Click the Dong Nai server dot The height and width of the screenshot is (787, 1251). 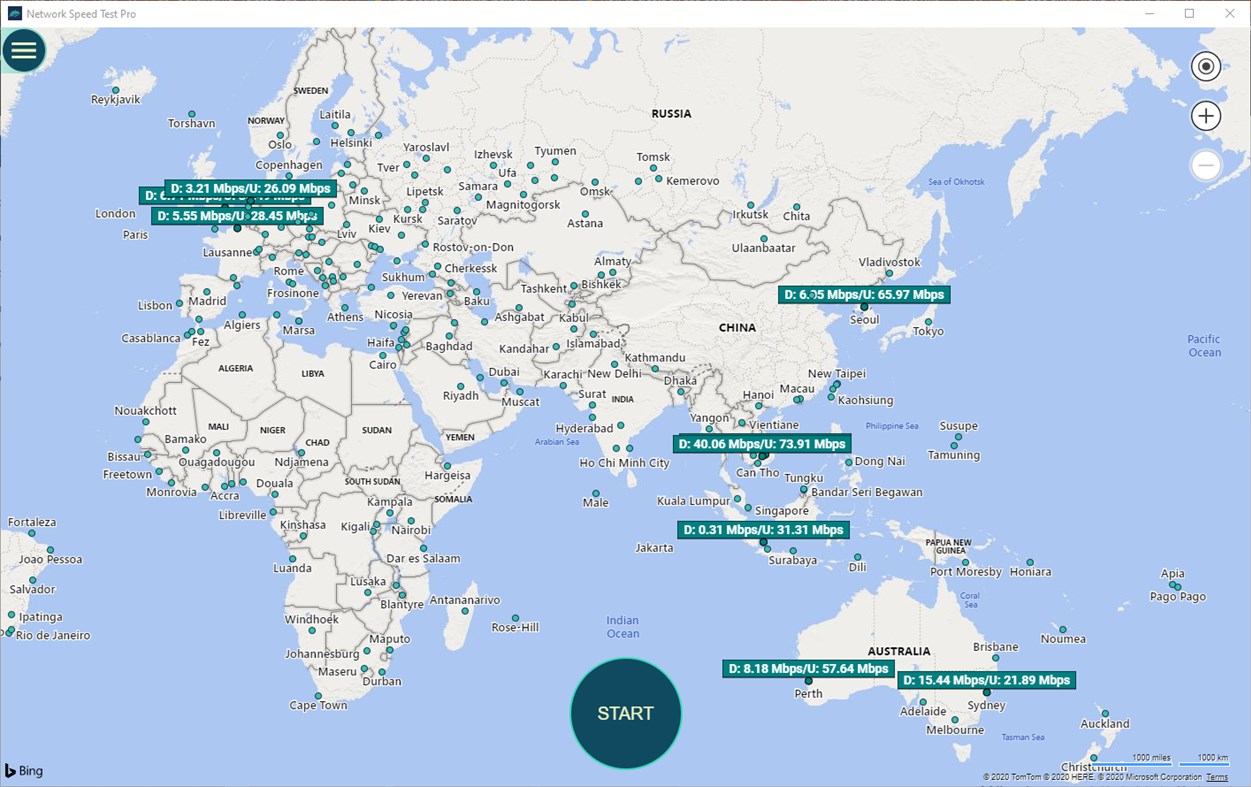[x=848, y=462]
